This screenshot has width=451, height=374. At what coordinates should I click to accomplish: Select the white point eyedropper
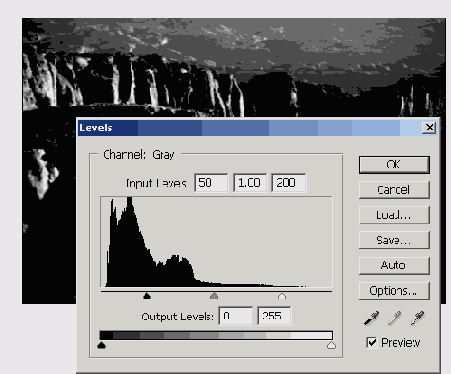[x=417, y=318]
